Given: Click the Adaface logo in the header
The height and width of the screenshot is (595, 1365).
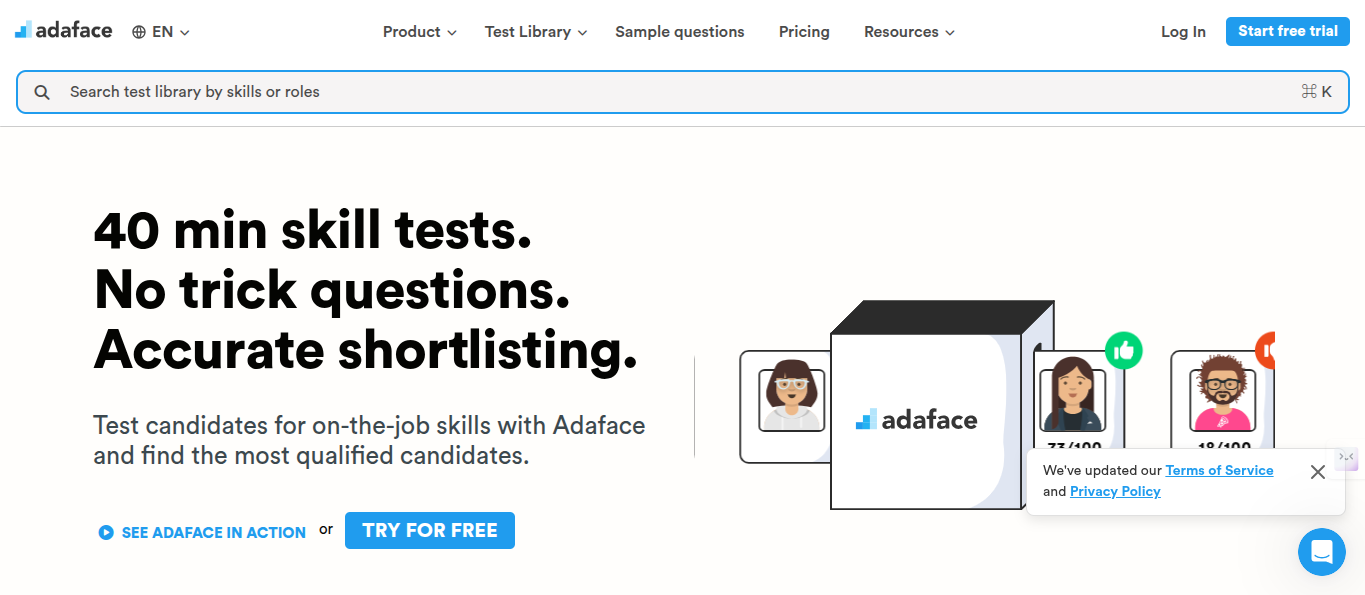Looking at the screenshot, I should click(64, 30).
